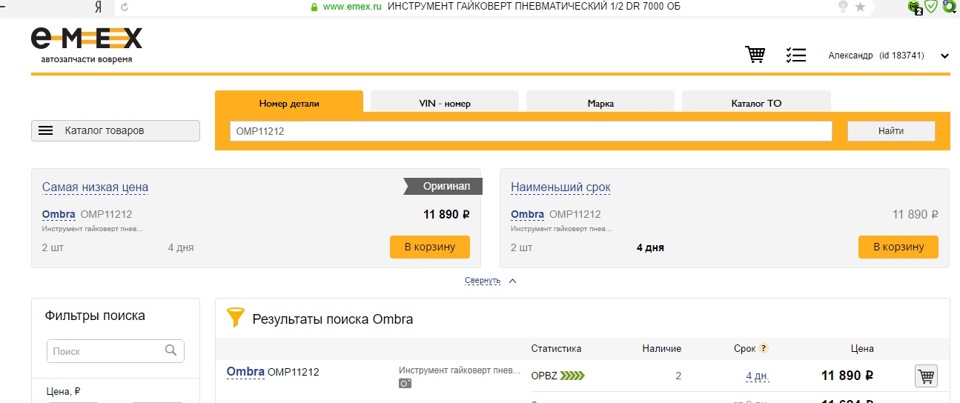This screenshot has height=403, width=960.
Task: Bookmark the page with star icon
Action: point(860,6)
